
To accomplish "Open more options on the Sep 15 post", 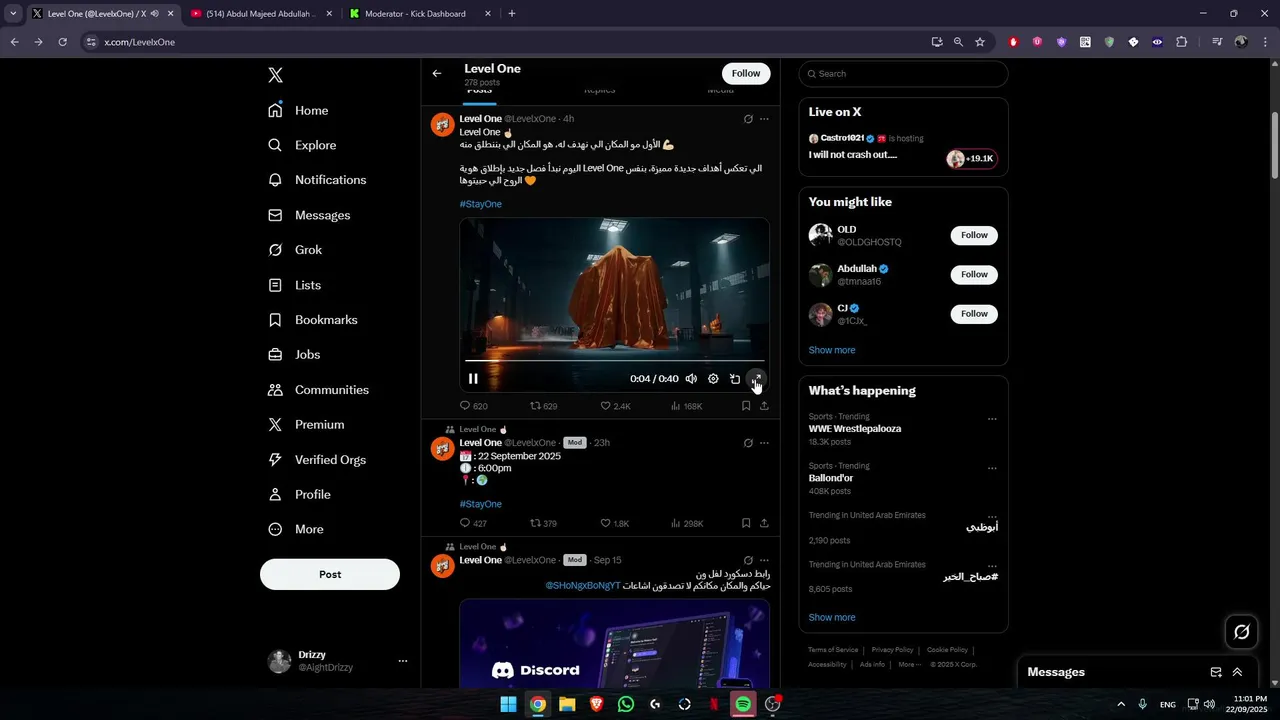I will [764, 560].
